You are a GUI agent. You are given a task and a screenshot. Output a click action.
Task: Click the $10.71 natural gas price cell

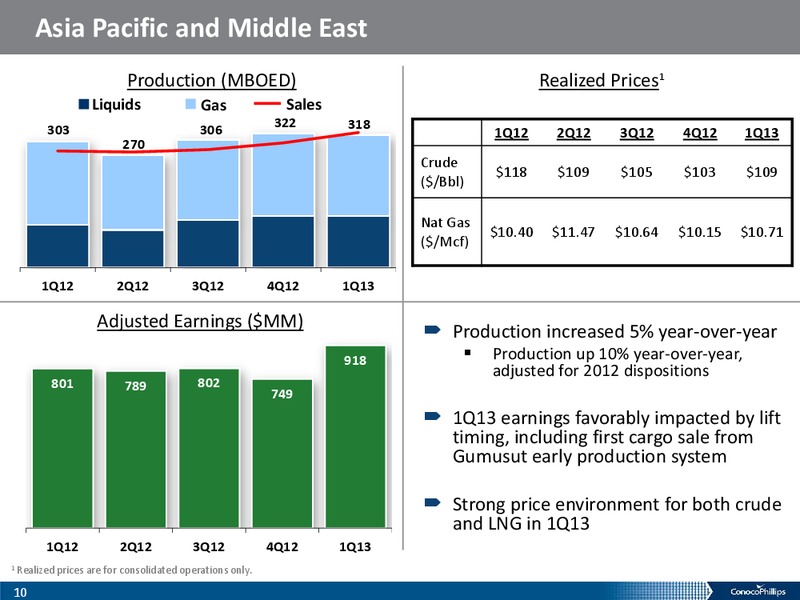[x=762, y=232]
